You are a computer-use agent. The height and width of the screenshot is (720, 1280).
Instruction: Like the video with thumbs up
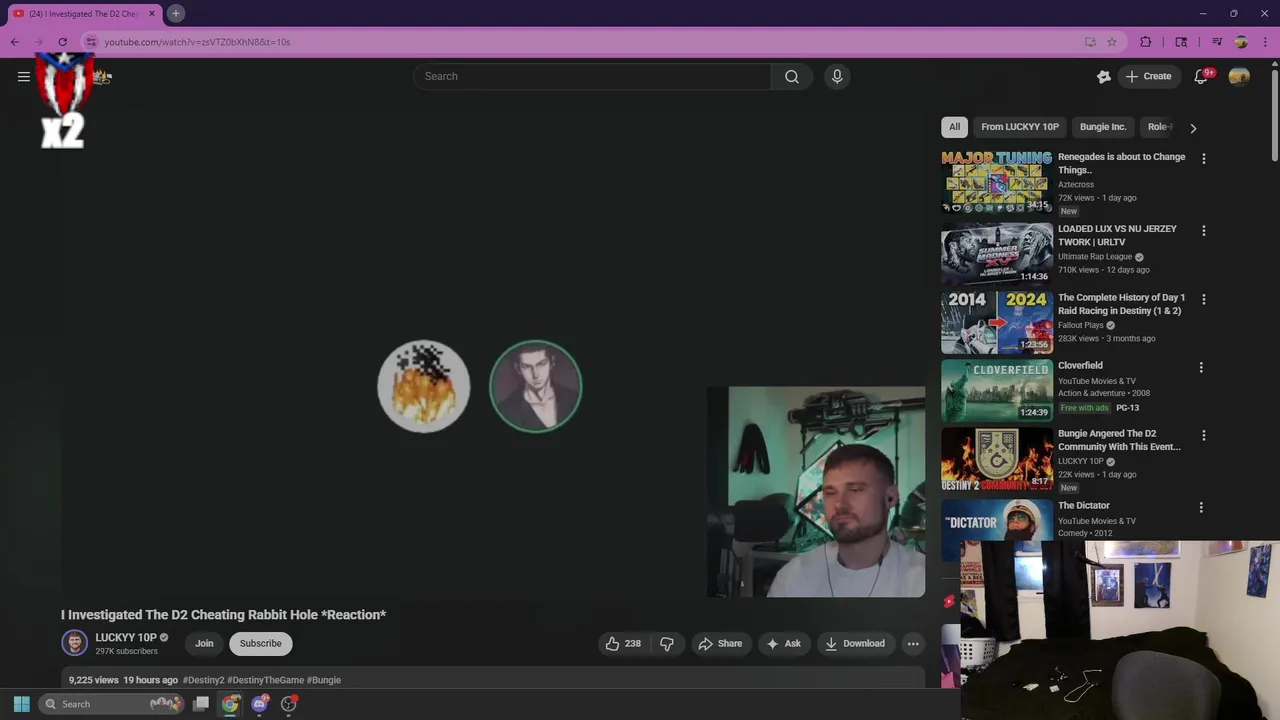(622, 644)
